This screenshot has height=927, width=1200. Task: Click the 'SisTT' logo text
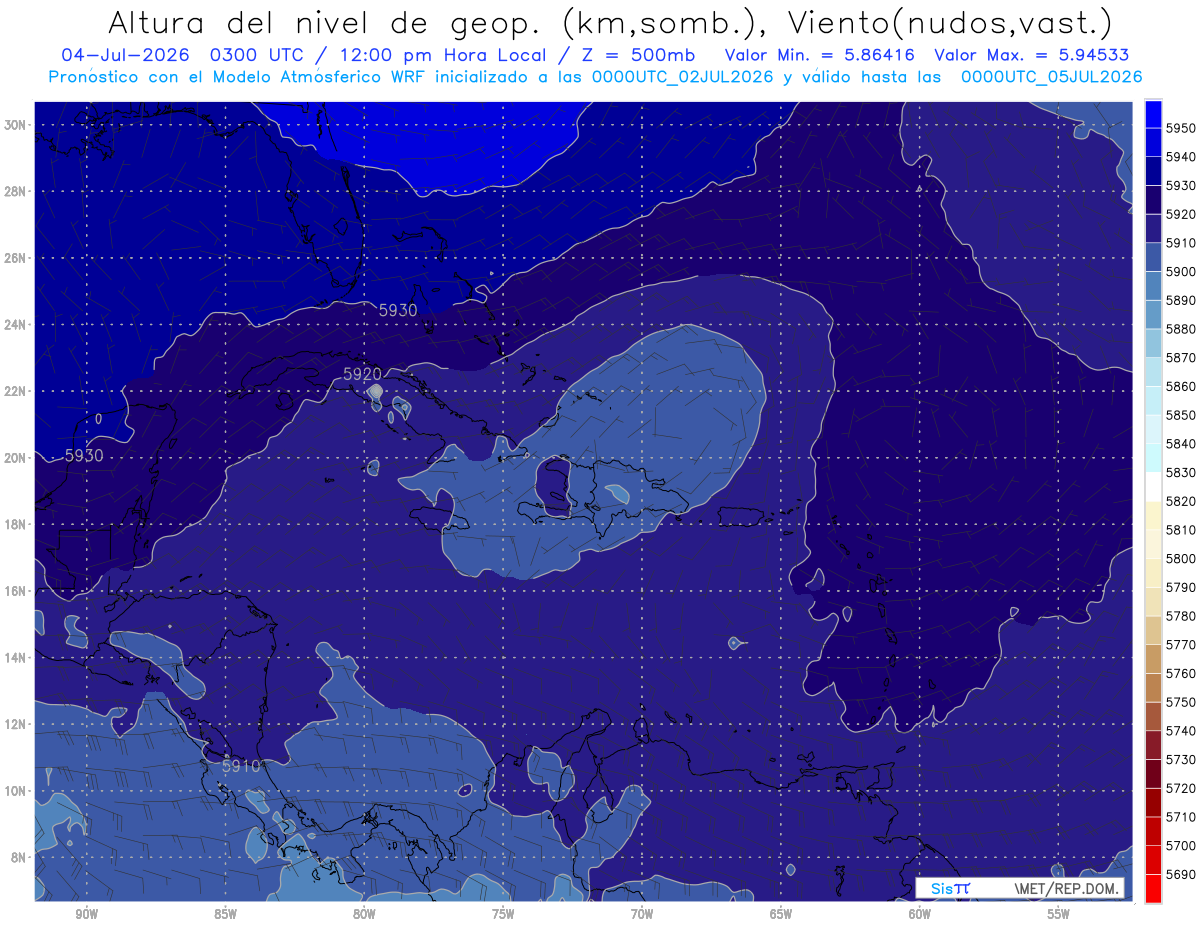(x=949, y=888)
